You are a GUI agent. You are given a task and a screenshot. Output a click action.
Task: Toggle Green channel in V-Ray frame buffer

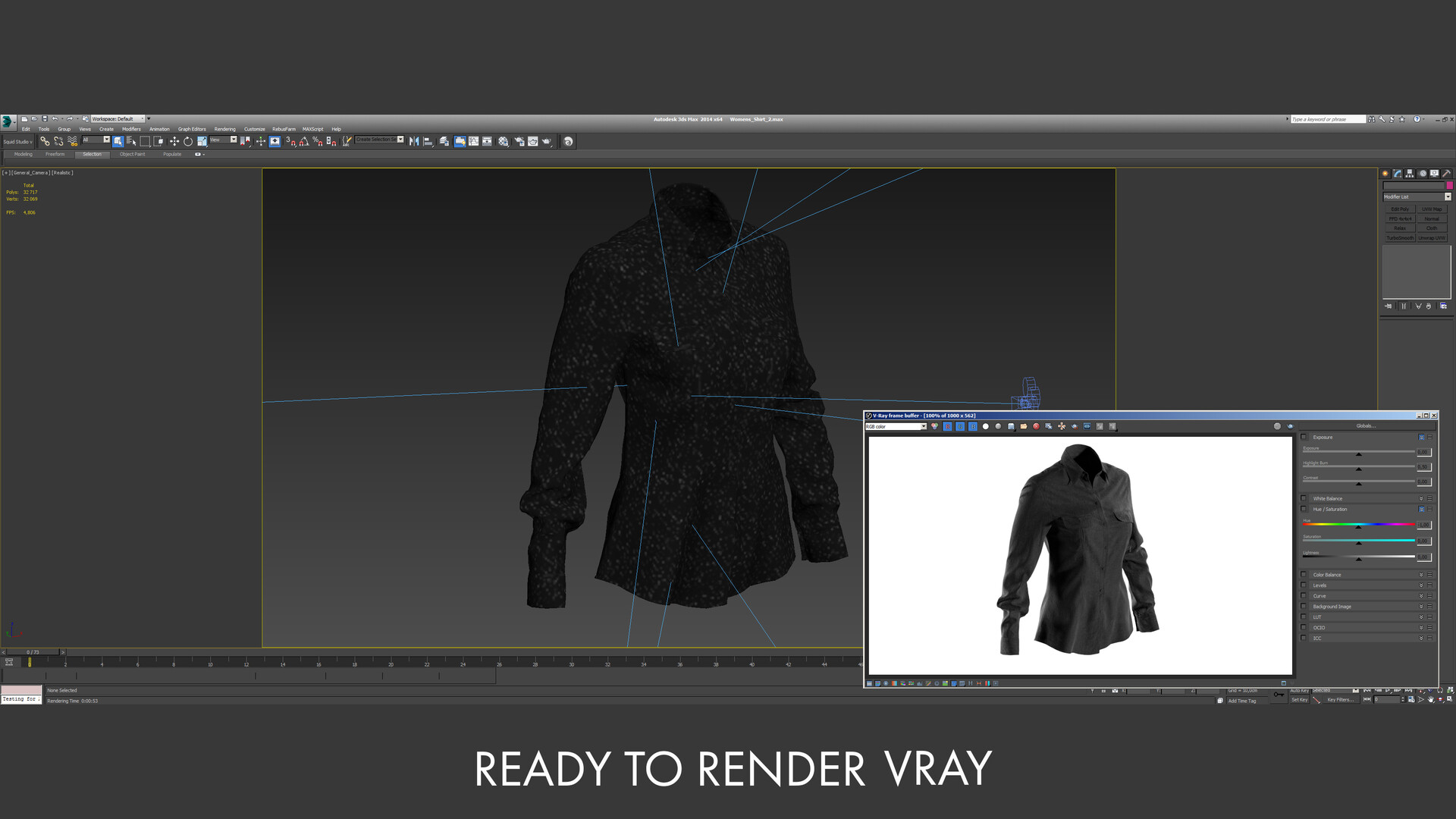960,426
